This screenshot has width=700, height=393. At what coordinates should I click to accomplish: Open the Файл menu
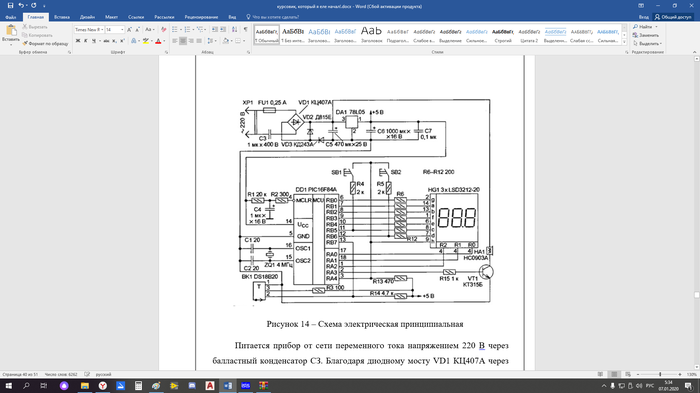(11, 17)
